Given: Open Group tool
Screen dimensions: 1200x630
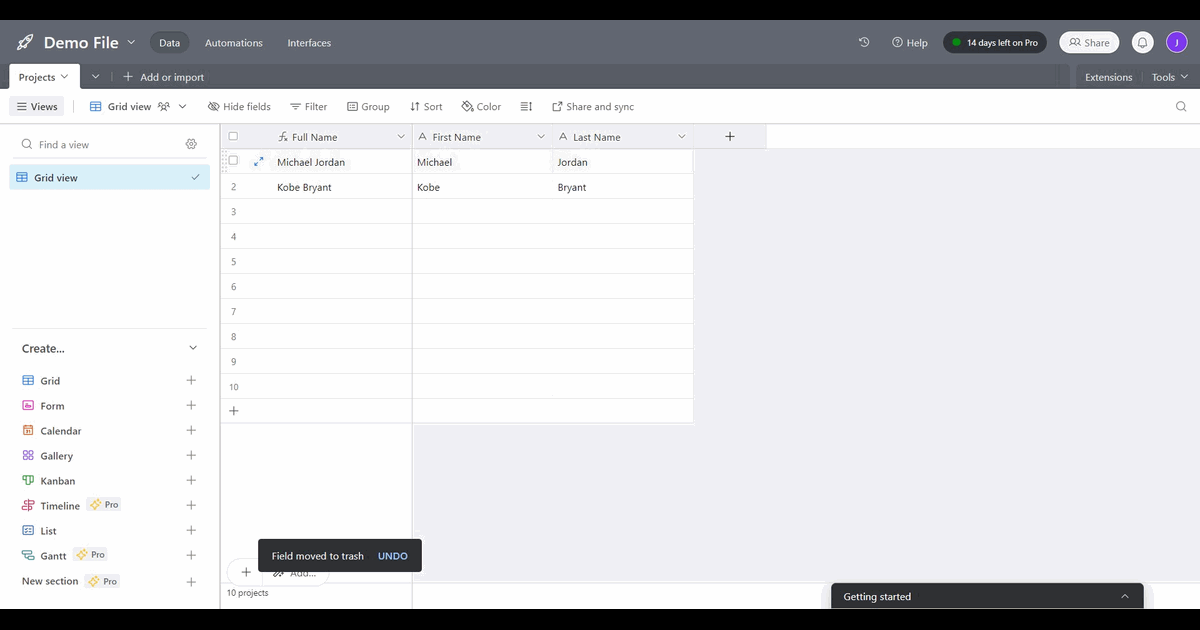Looking at the screenshot, I should [368, 107].
